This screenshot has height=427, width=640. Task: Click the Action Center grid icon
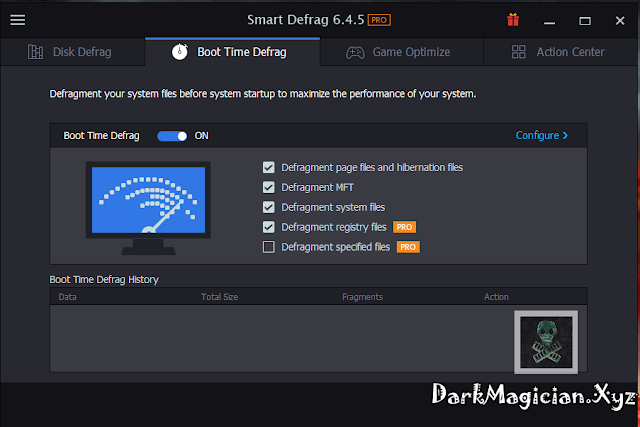click(518, 52)
